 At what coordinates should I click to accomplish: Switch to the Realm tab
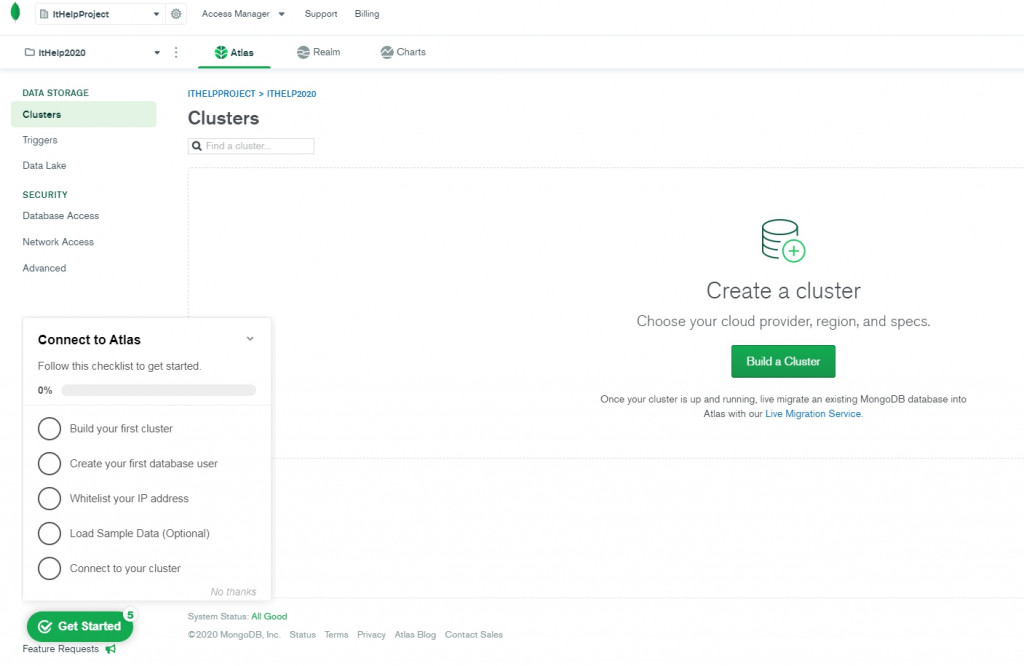point(319,52)
